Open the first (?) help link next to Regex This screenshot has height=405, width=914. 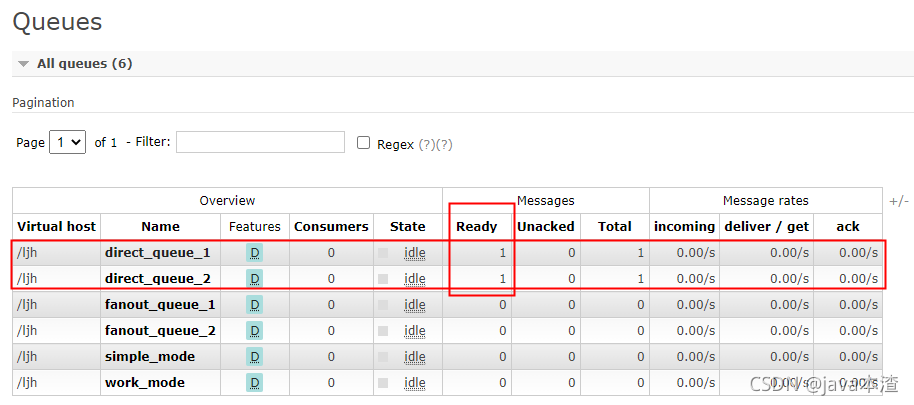pyautogui.click(x=427, y=145)
